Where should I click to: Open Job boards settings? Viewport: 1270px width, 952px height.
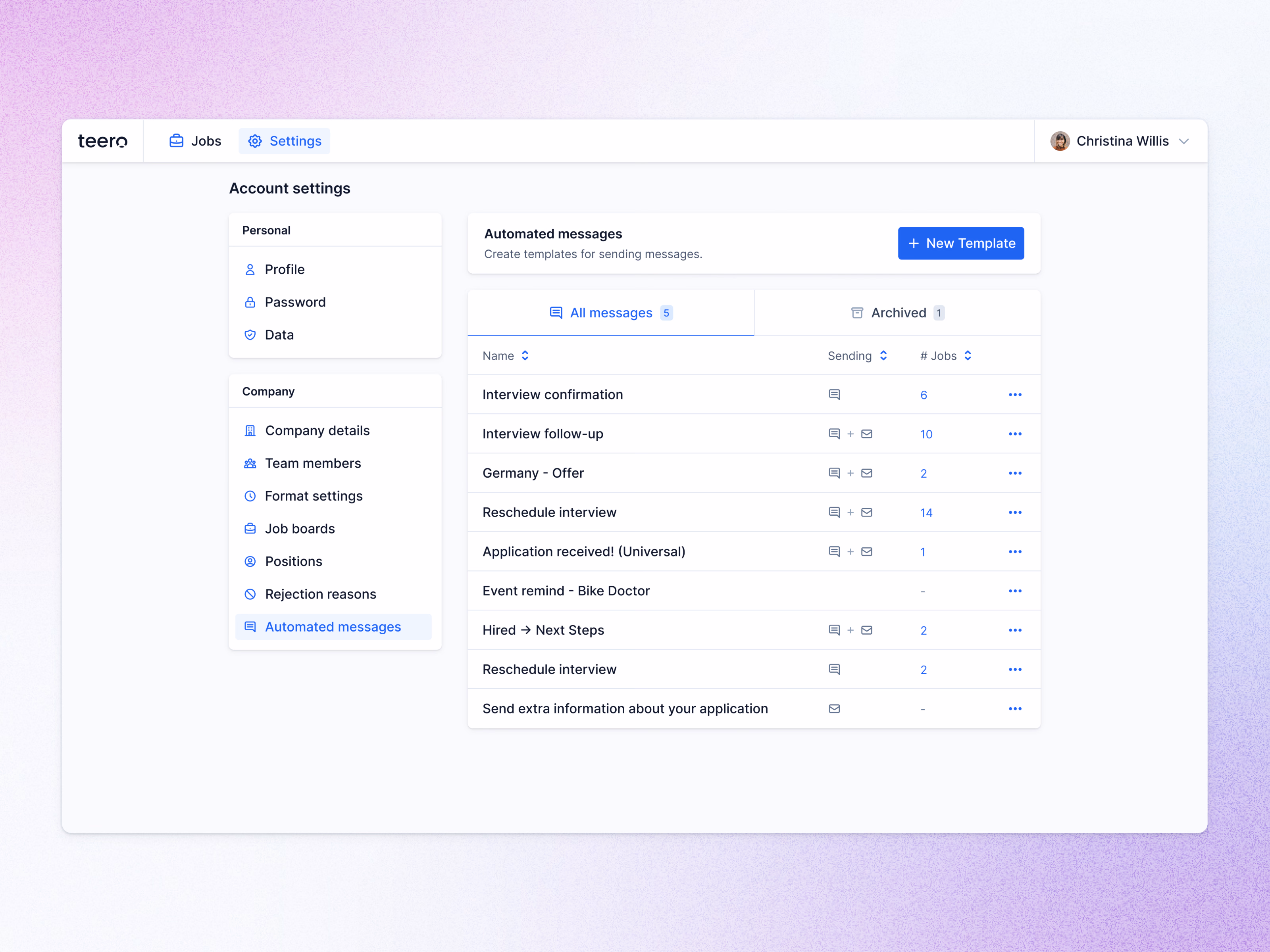coord(334,529)
